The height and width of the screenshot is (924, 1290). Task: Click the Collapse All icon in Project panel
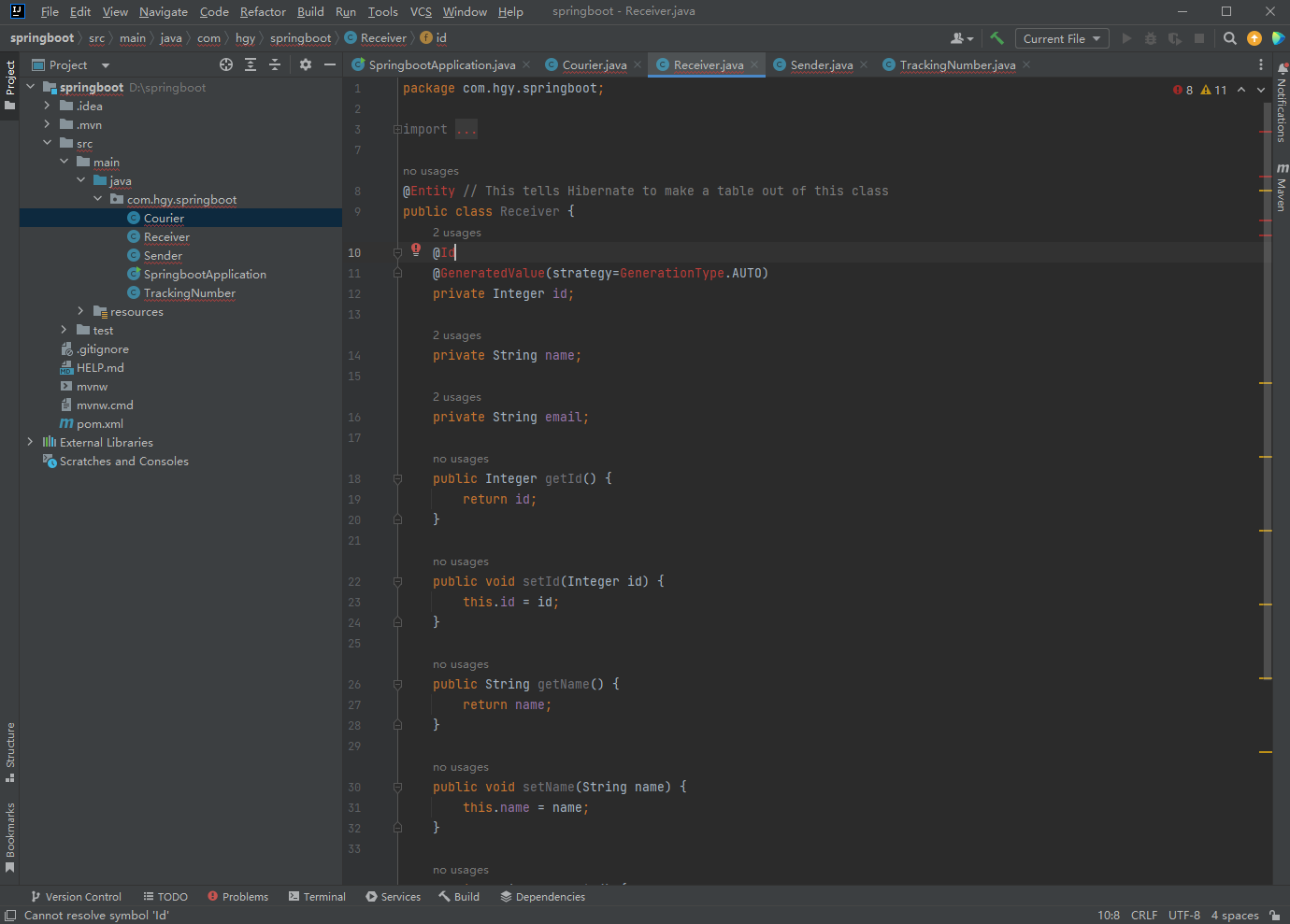click(275, 64)
